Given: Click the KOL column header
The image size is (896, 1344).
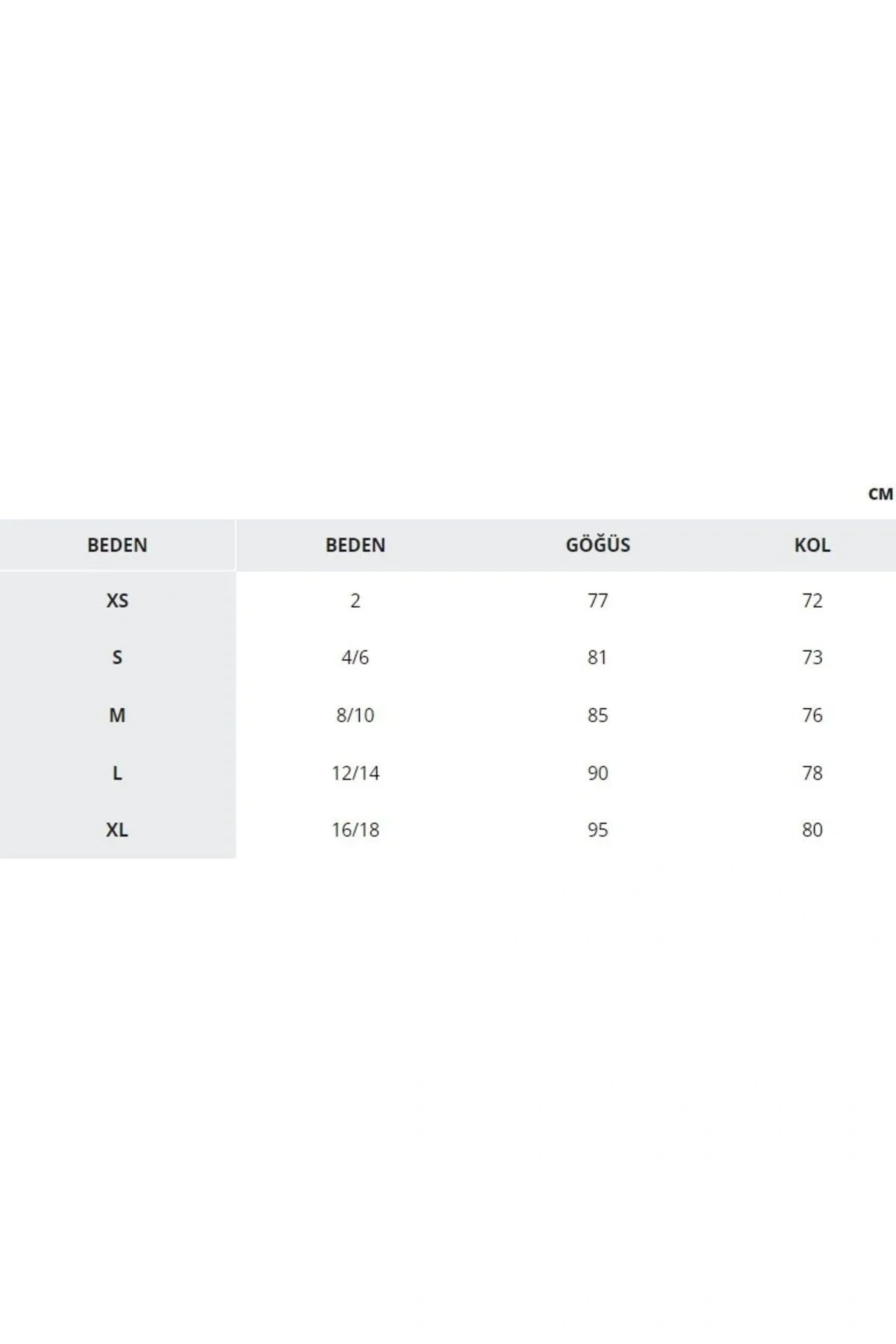Looking at the screenshot, I should coord(812,545).
